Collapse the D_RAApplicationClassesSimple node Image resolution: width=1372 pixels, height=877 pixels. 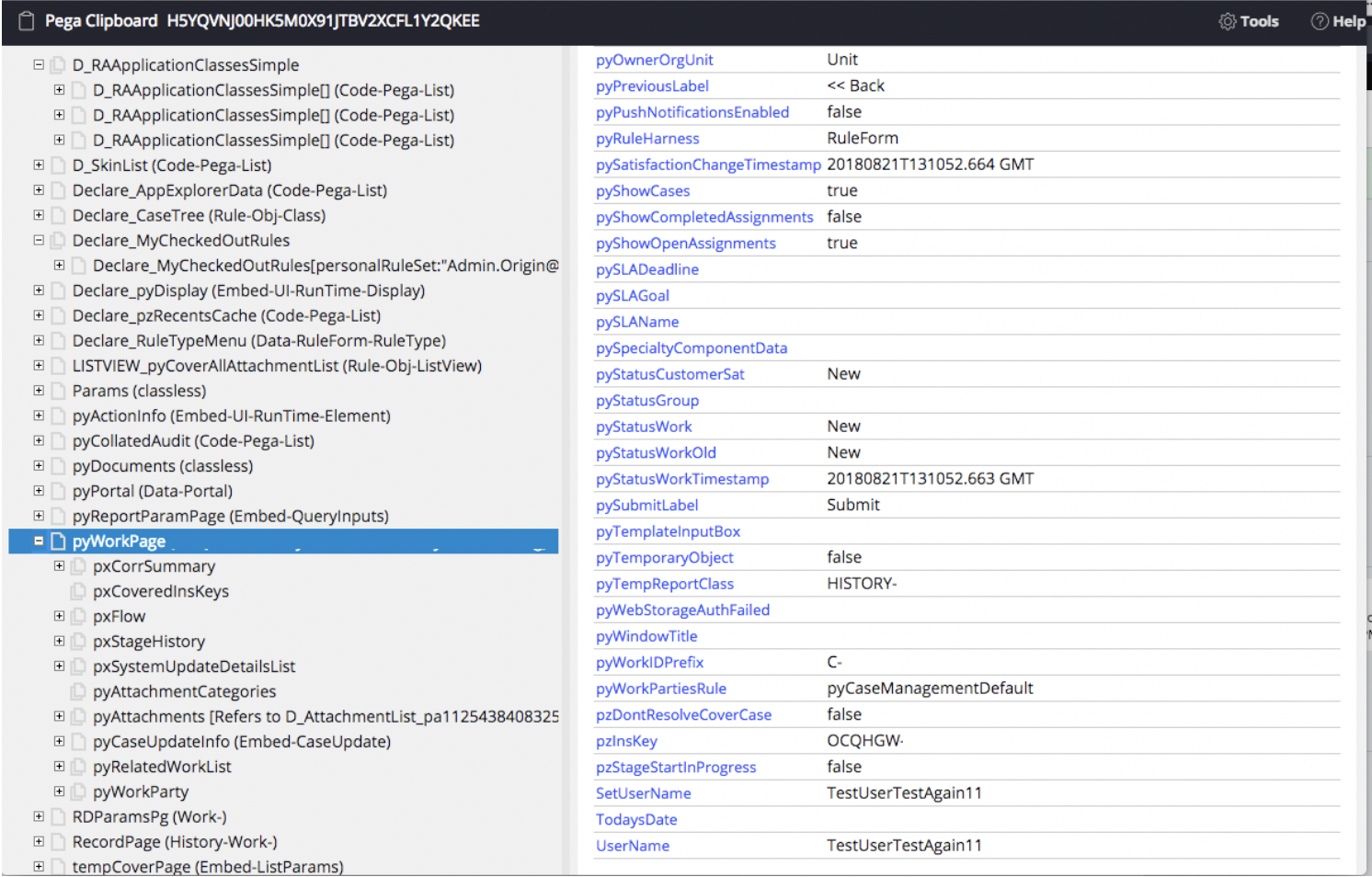39,64
